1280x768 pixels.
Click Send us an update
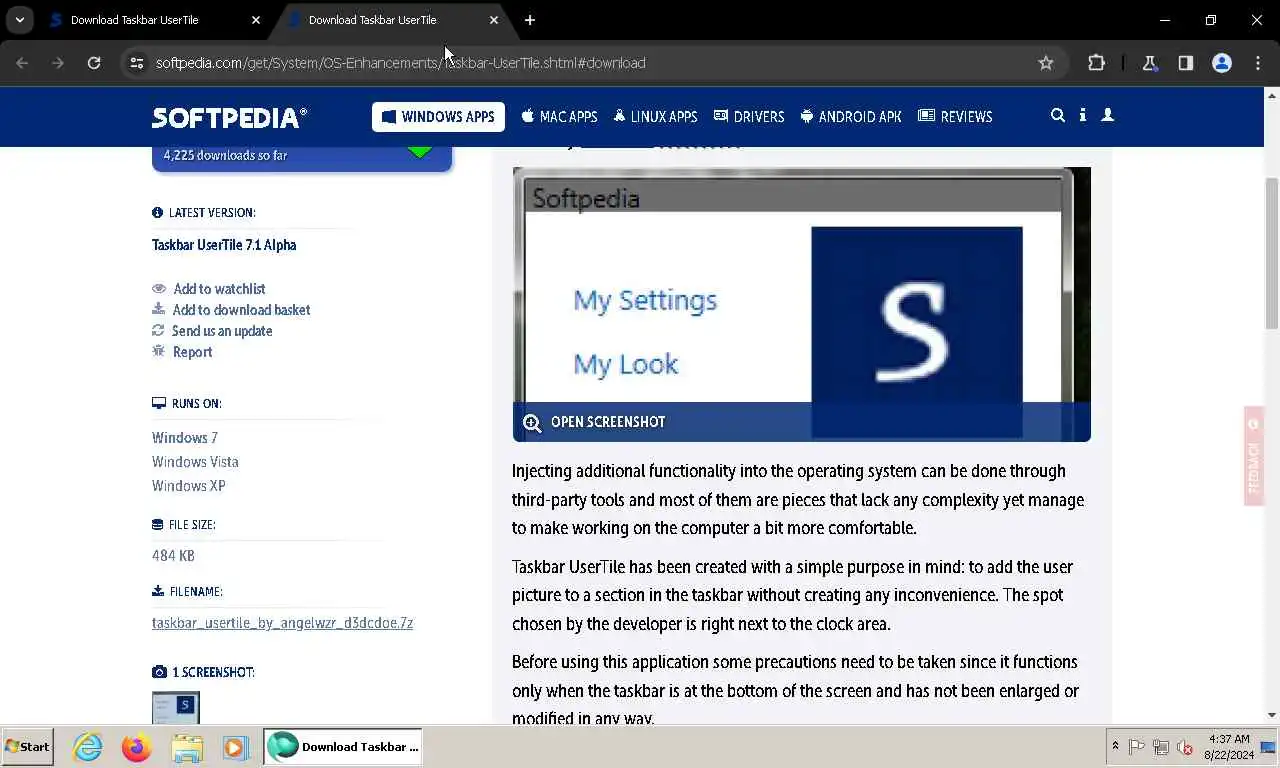coord(222,331)
